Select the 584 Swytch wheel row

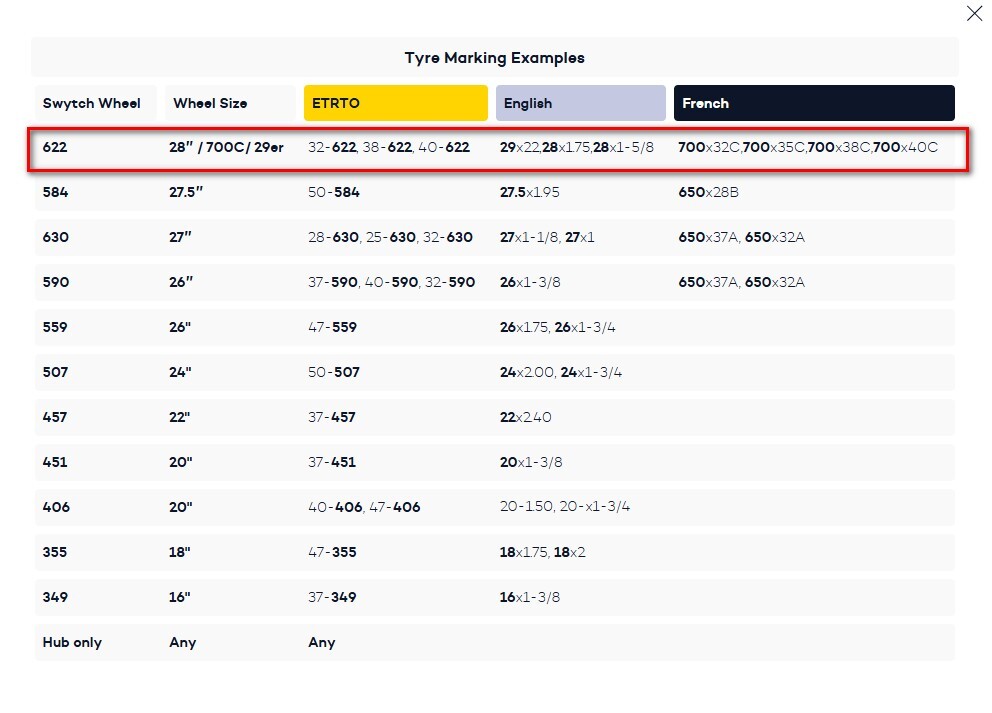click(56, 192)
